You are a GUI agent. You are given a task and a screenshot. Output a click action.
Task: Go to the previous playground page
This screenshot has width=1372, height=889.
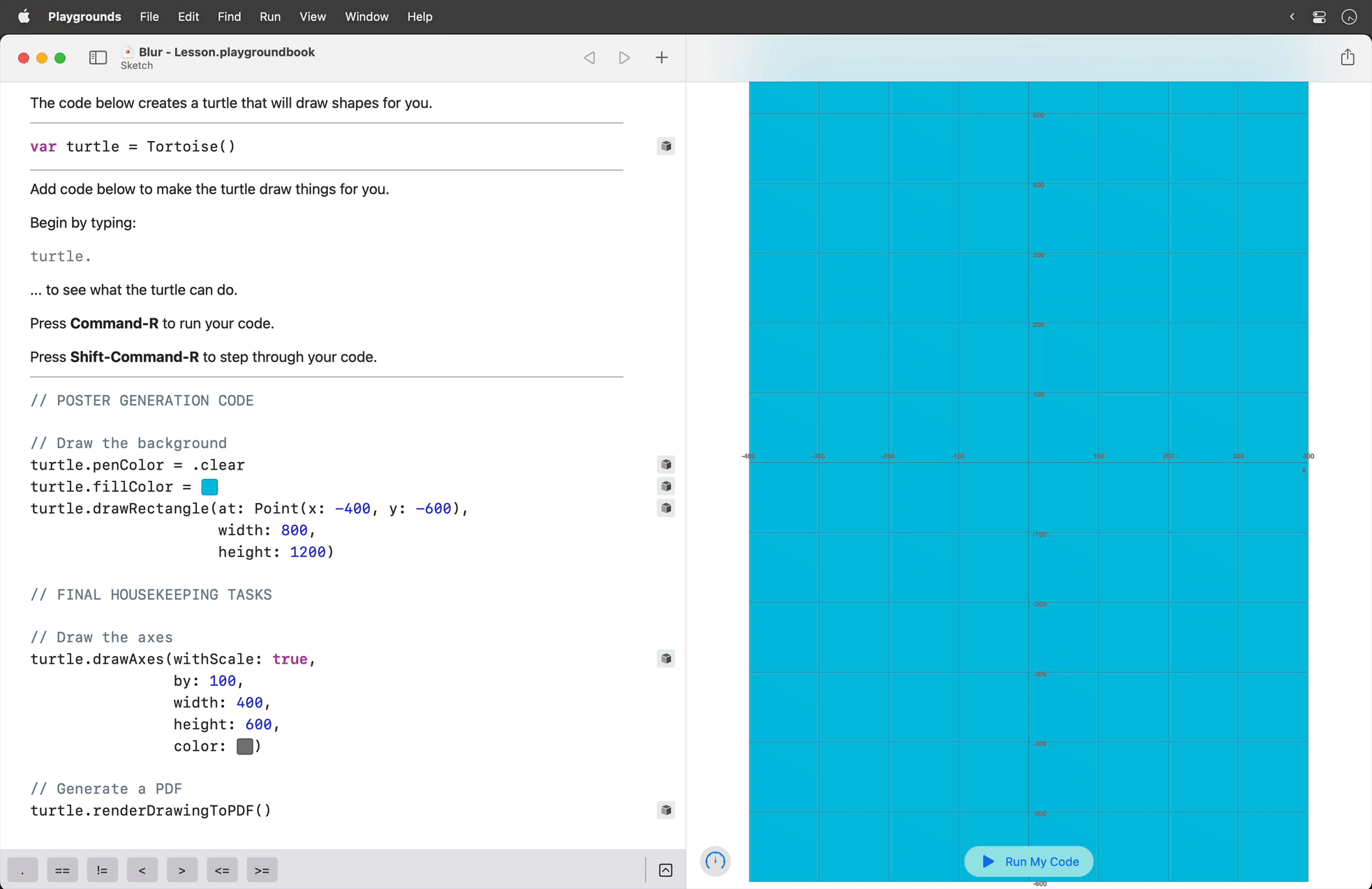point(589,57)
